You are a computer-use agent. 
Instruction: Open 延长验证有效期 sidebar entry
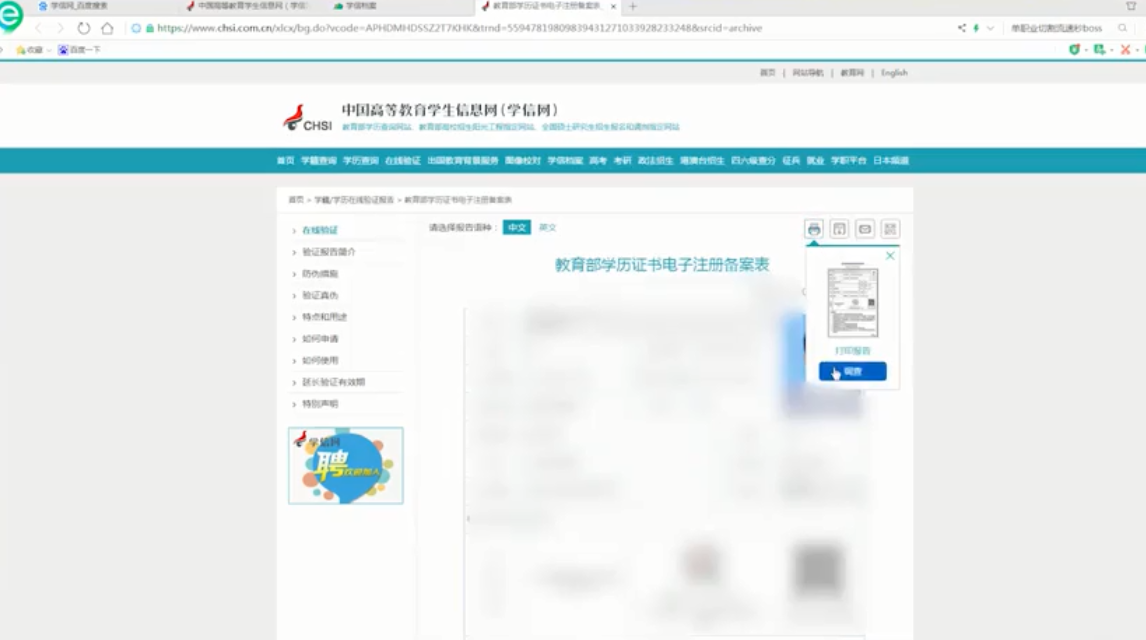(x=333, y=382)
